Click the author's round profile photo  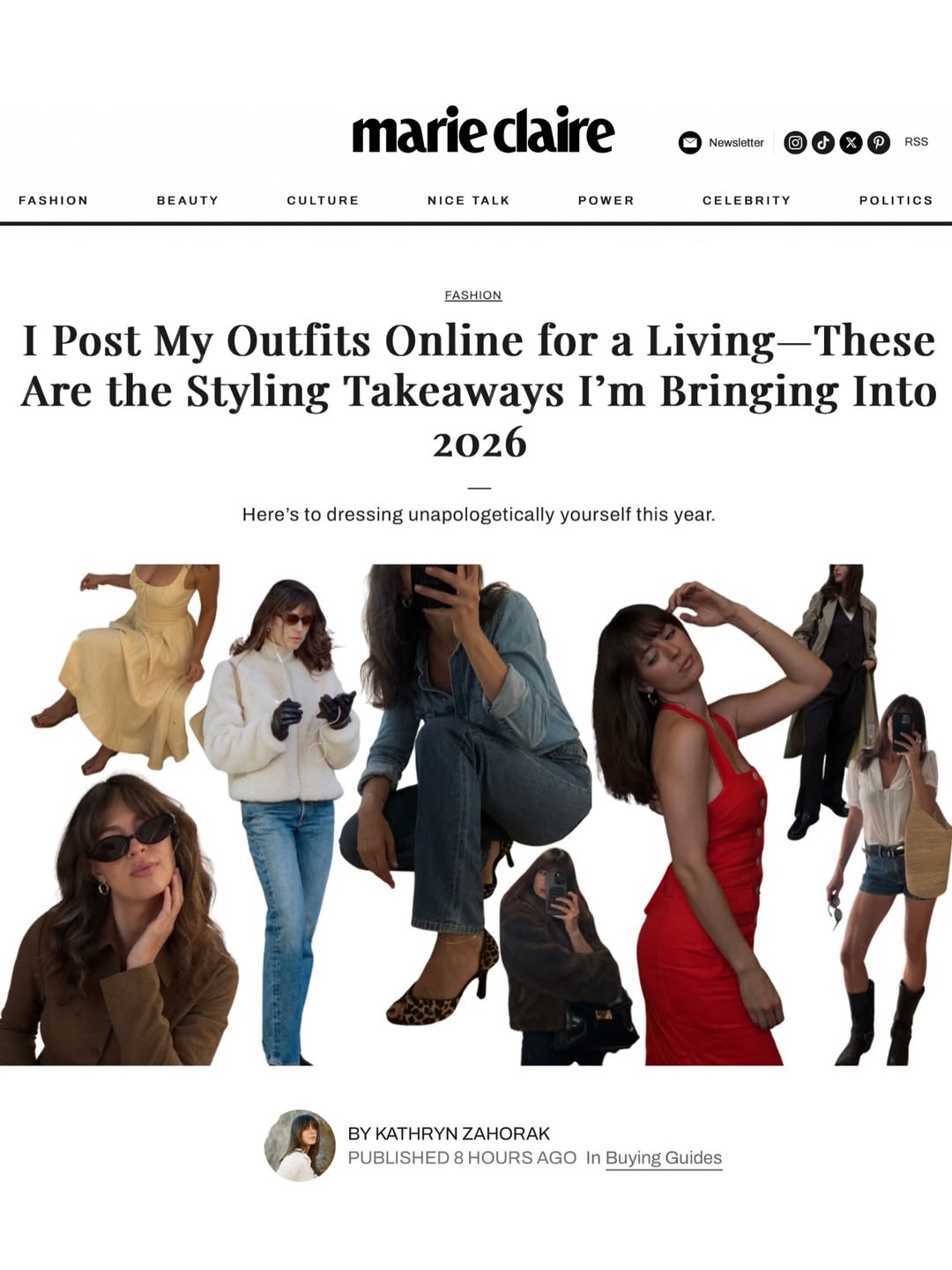pyautogui.click(x=300, y=1146)
